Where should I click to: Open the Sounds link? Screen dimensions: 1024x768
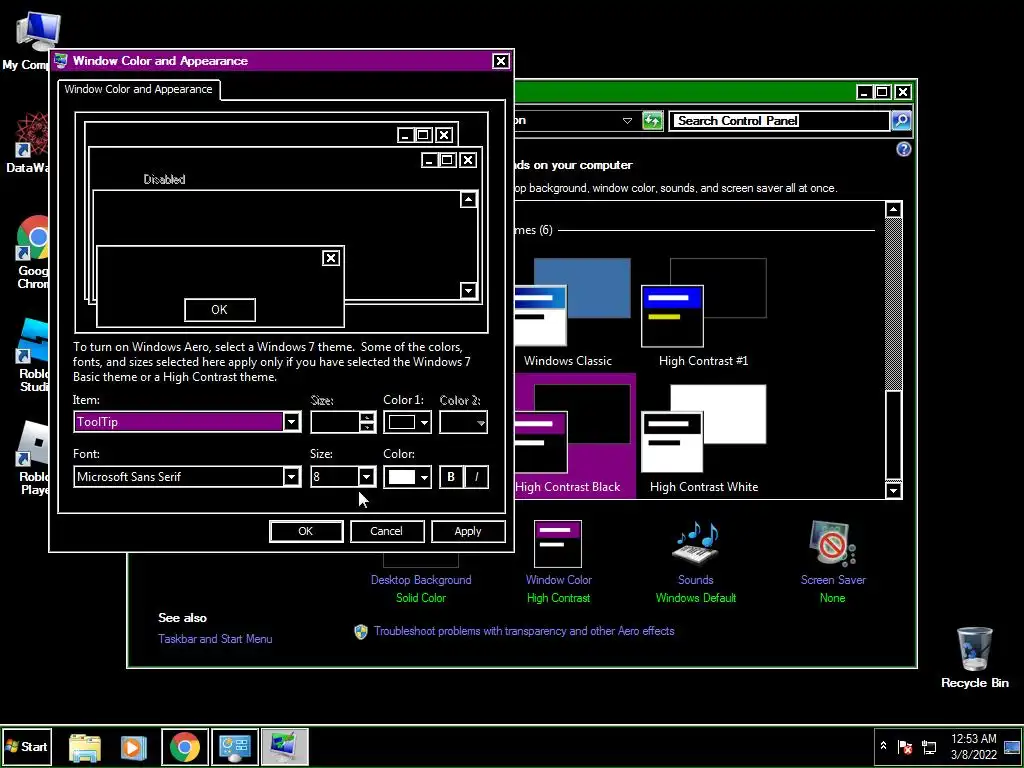coord(696,580)
